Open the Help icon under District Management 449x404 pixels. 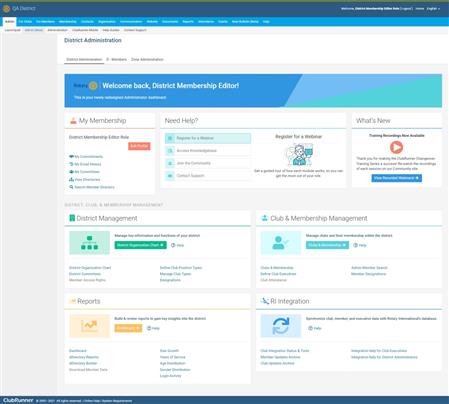tap(177, 245)
